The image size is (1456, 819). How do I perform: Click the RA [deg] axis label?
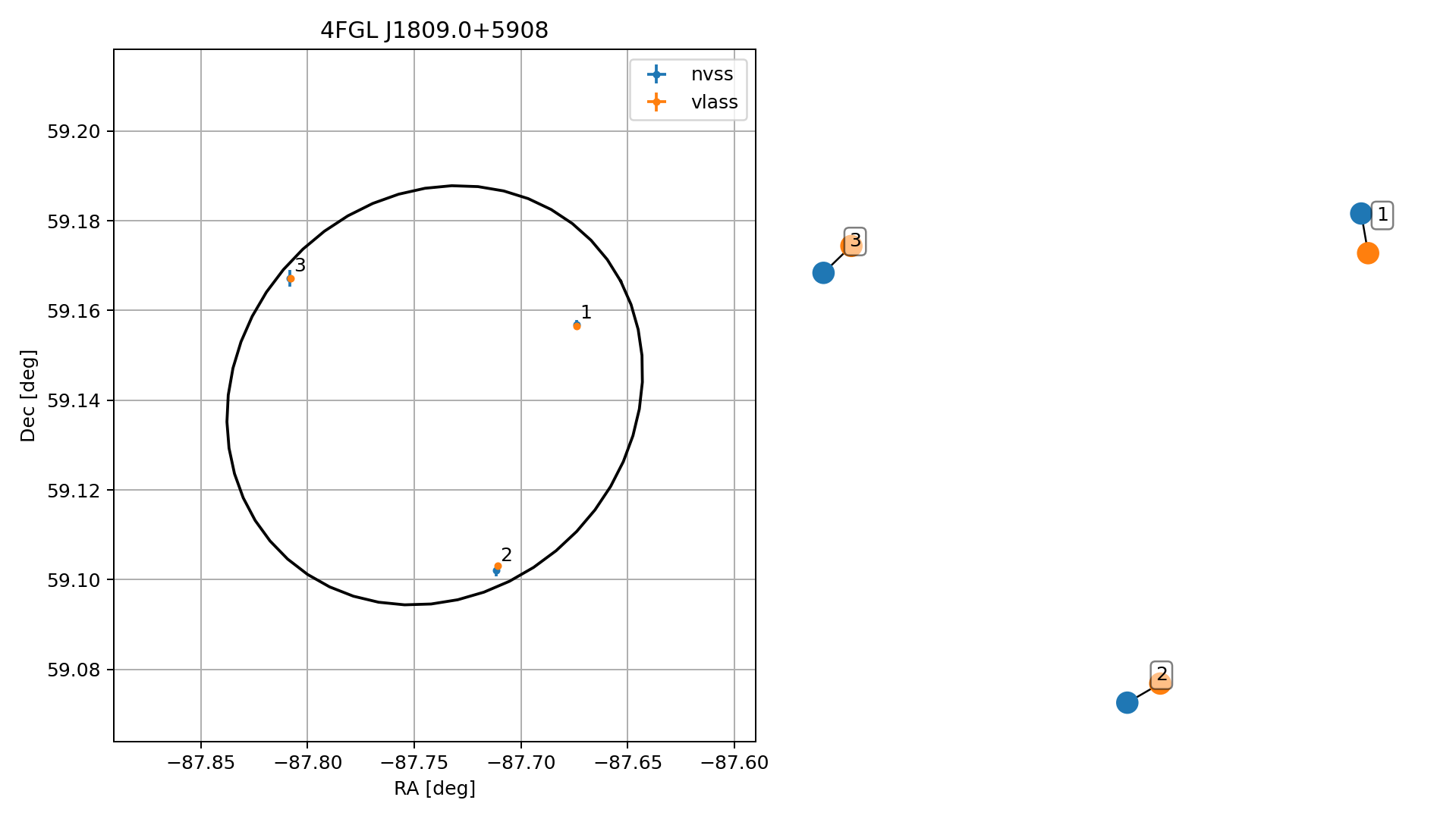435,789
